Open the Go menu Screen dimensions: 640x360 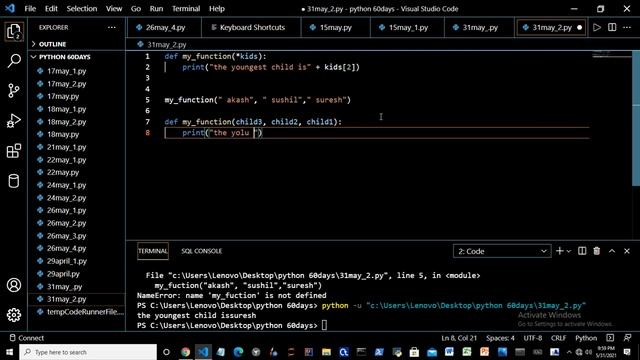(136, 9)
